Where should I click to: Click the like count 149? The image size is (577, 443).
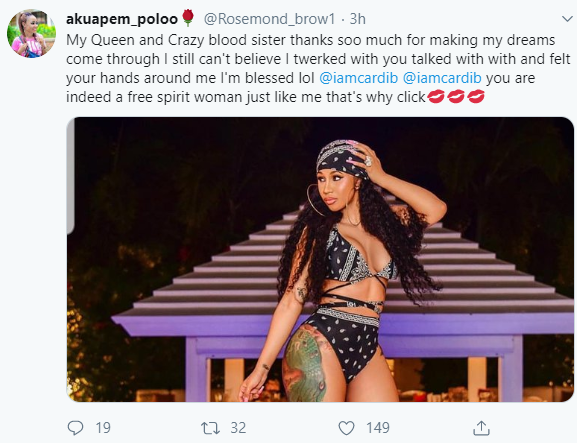click(378, 428)
